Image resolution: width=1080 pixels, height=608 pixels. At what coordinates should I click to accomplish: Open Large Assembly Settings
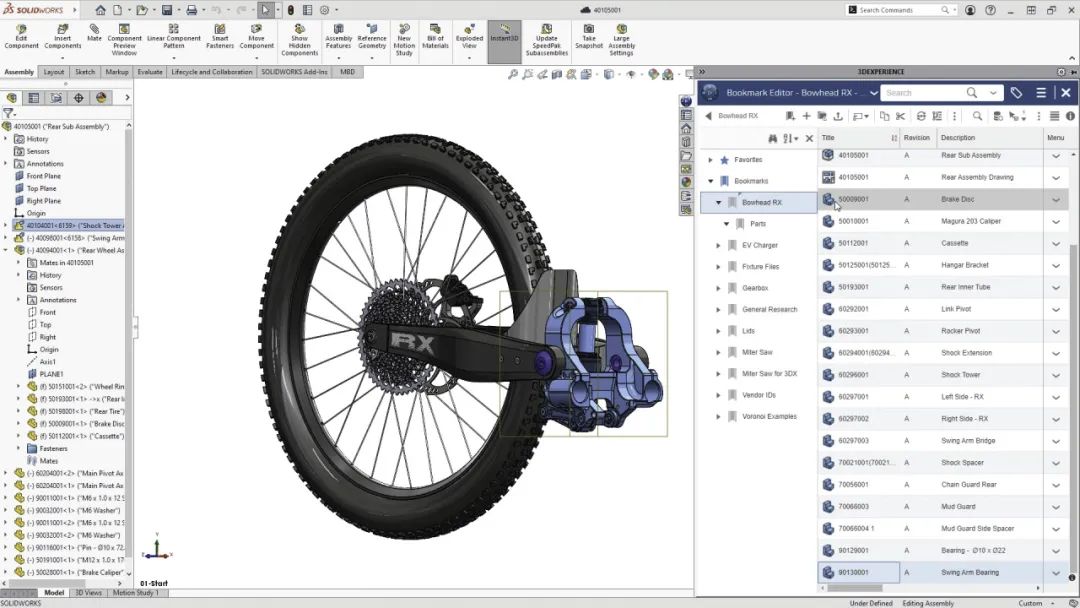click(621, 40)
